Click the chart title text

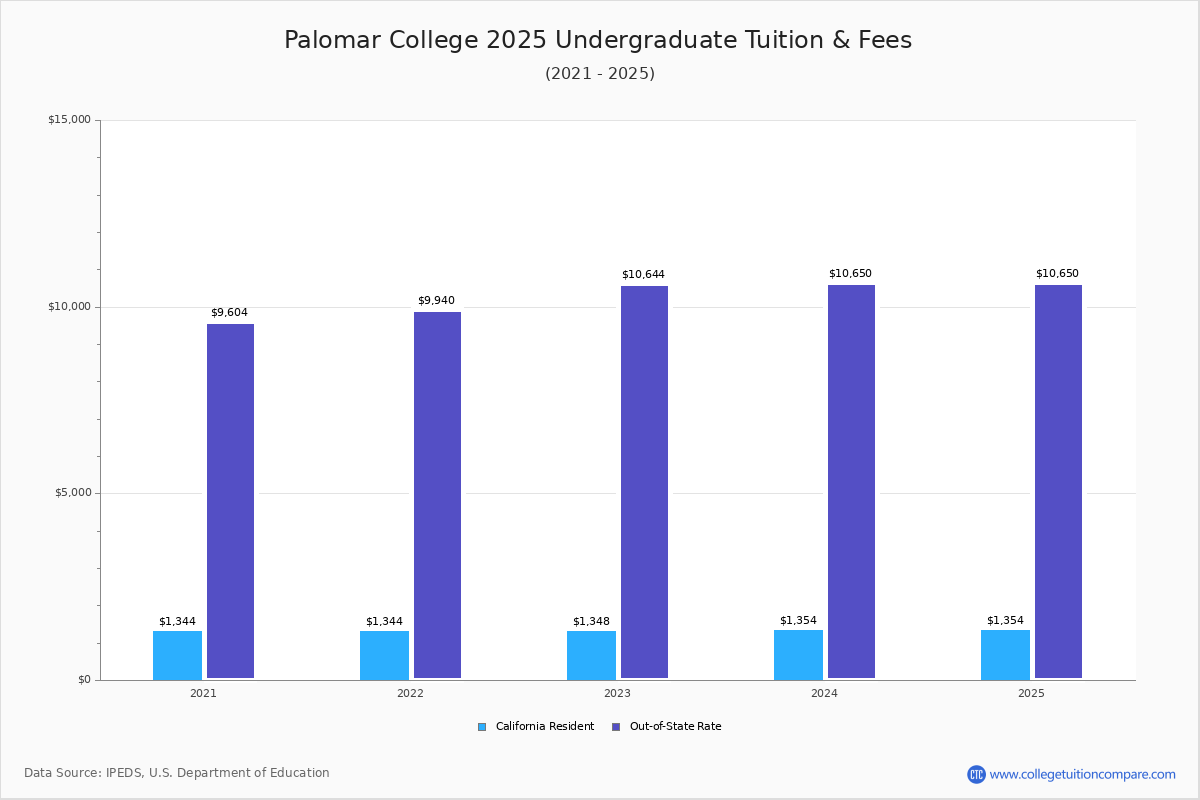click(x=598, y=40)
